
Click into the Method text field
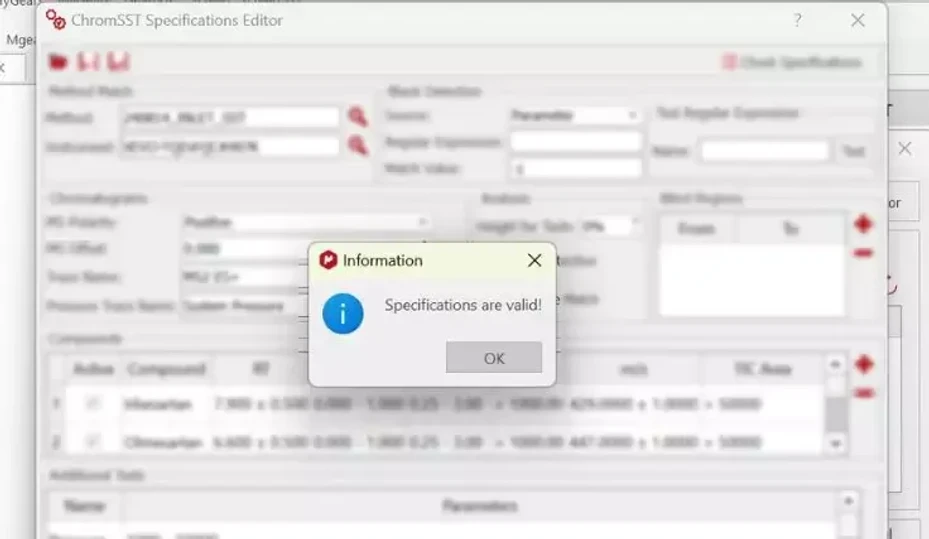tap(230, 117)
